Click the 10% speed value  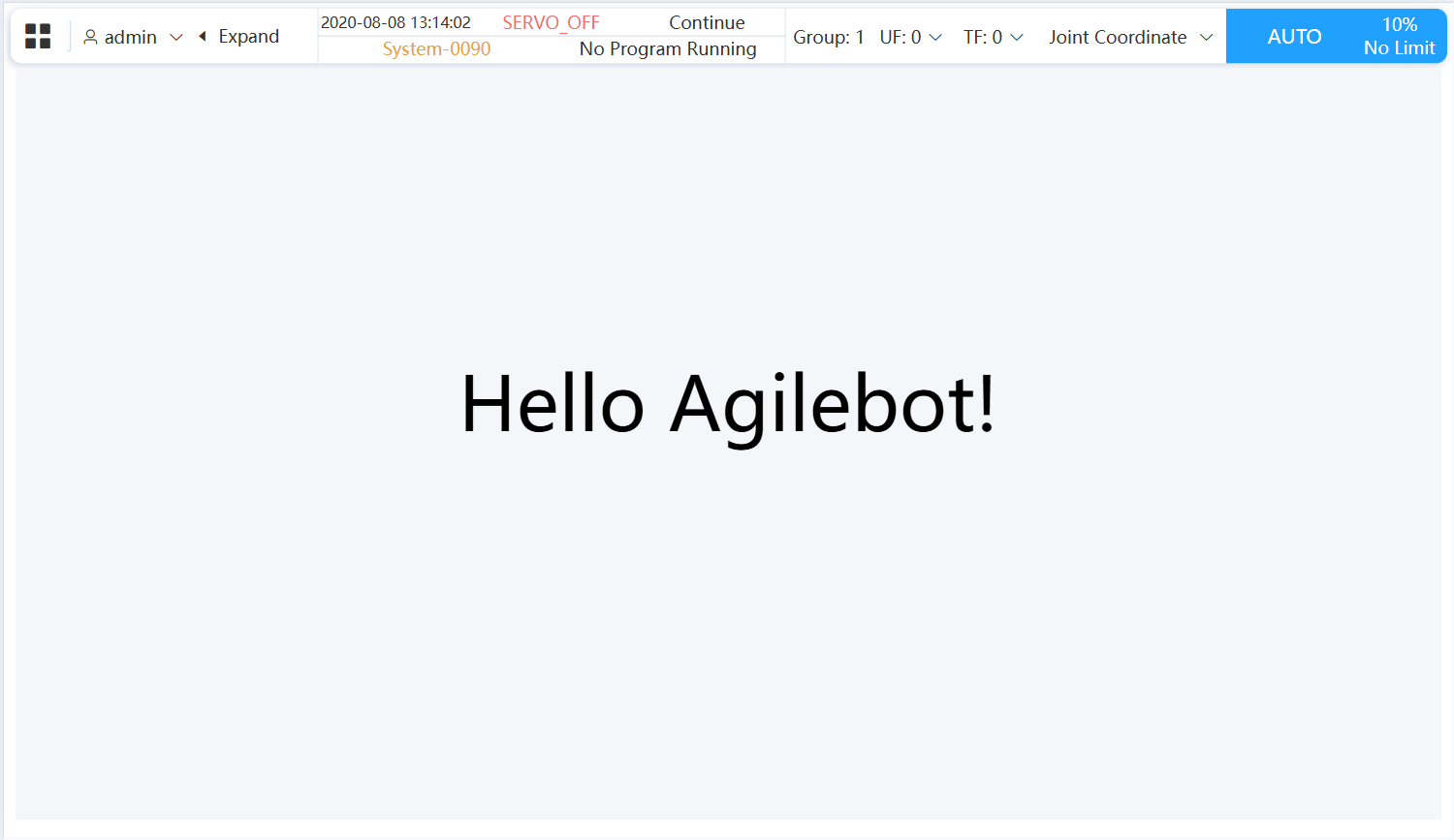(1399, 24)
